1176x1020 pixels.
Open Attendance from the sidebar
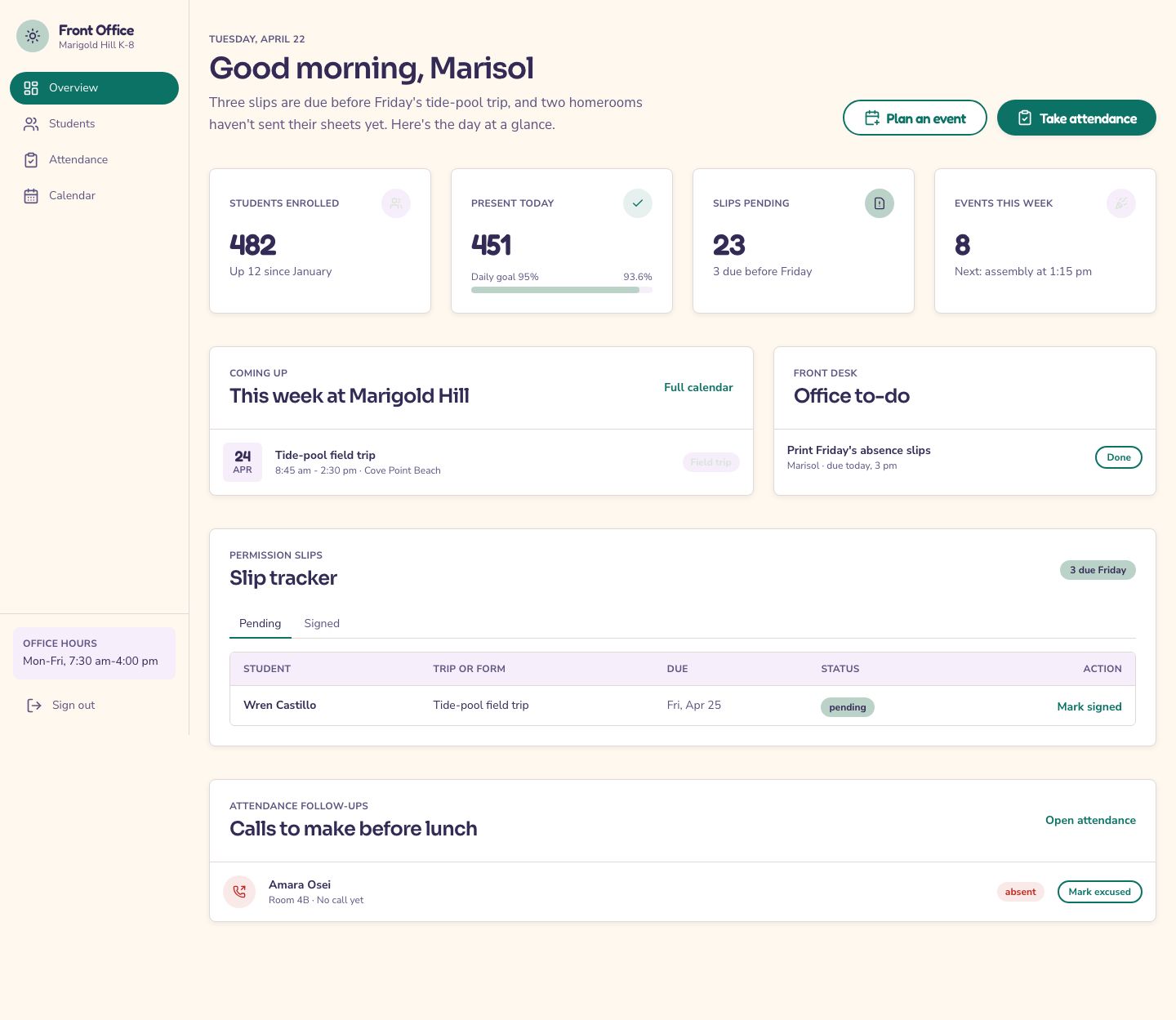tap(94, 160)
